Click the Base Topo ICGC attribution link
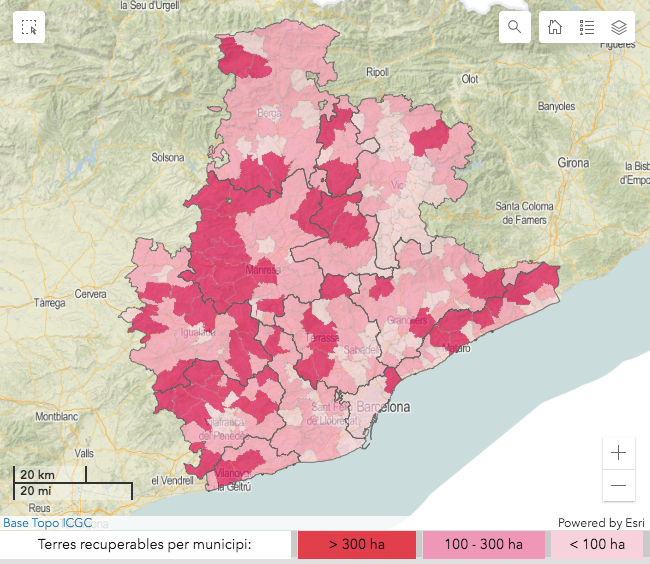The height and width of the screenshot is (564, 650). 46,522
